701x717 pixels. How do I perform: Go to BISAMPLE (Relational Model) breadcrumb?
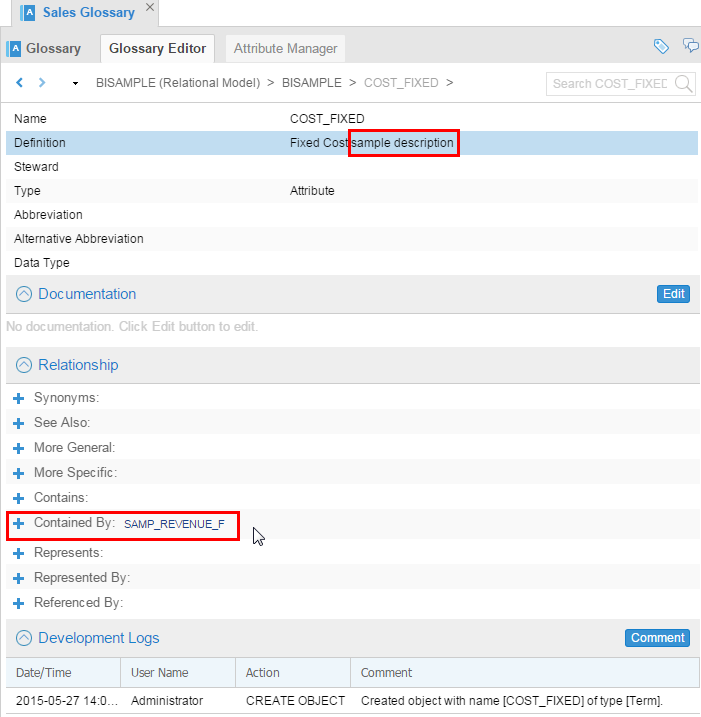click(x=178, y=83)
